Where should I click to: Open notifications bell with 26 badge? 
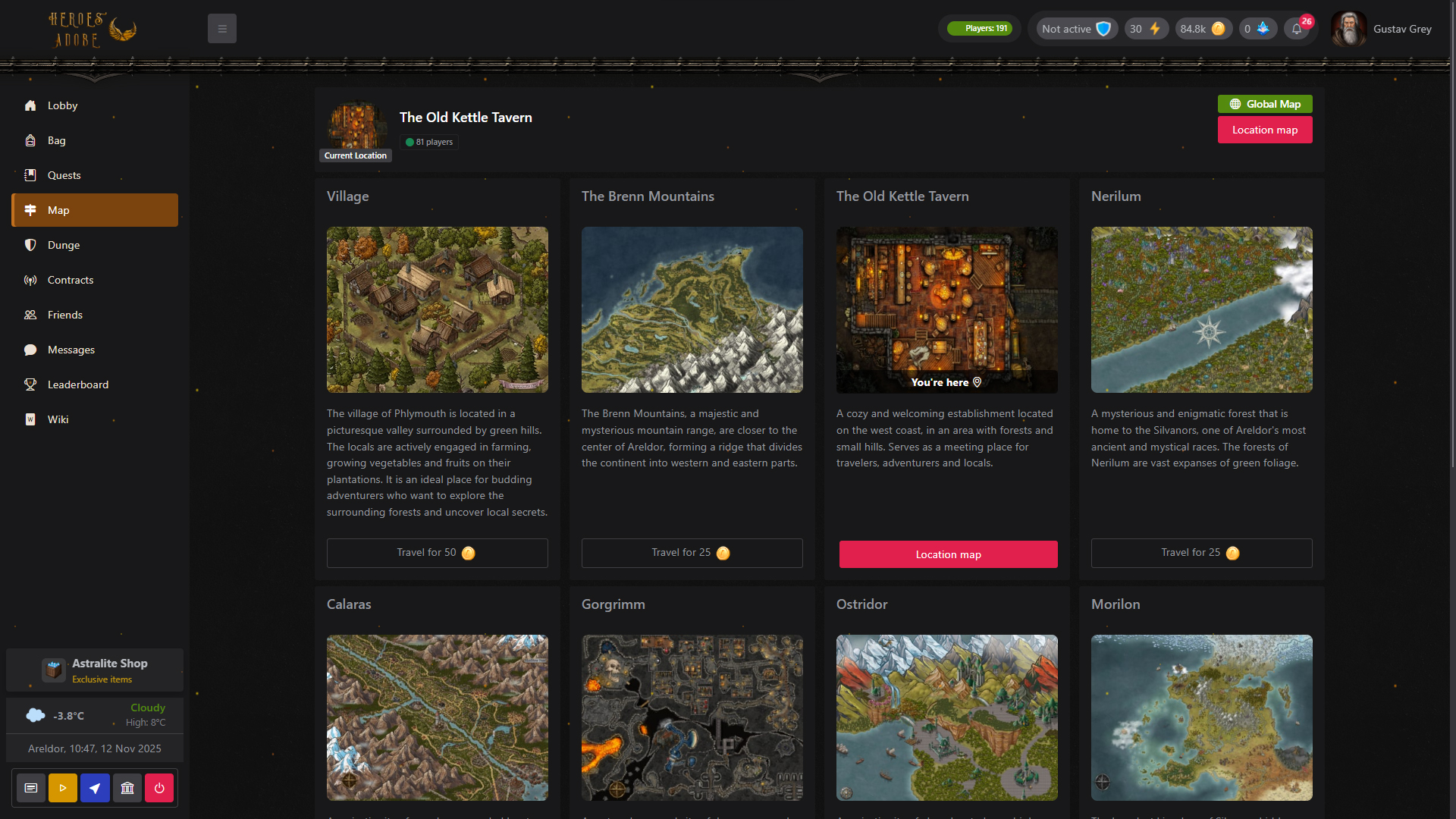pos(1297,29)
